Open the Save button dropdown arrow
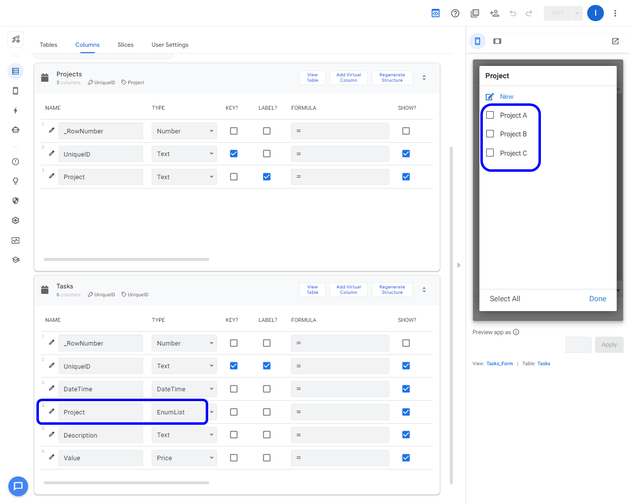The image size is (630, 504). [x=577, y=13]
